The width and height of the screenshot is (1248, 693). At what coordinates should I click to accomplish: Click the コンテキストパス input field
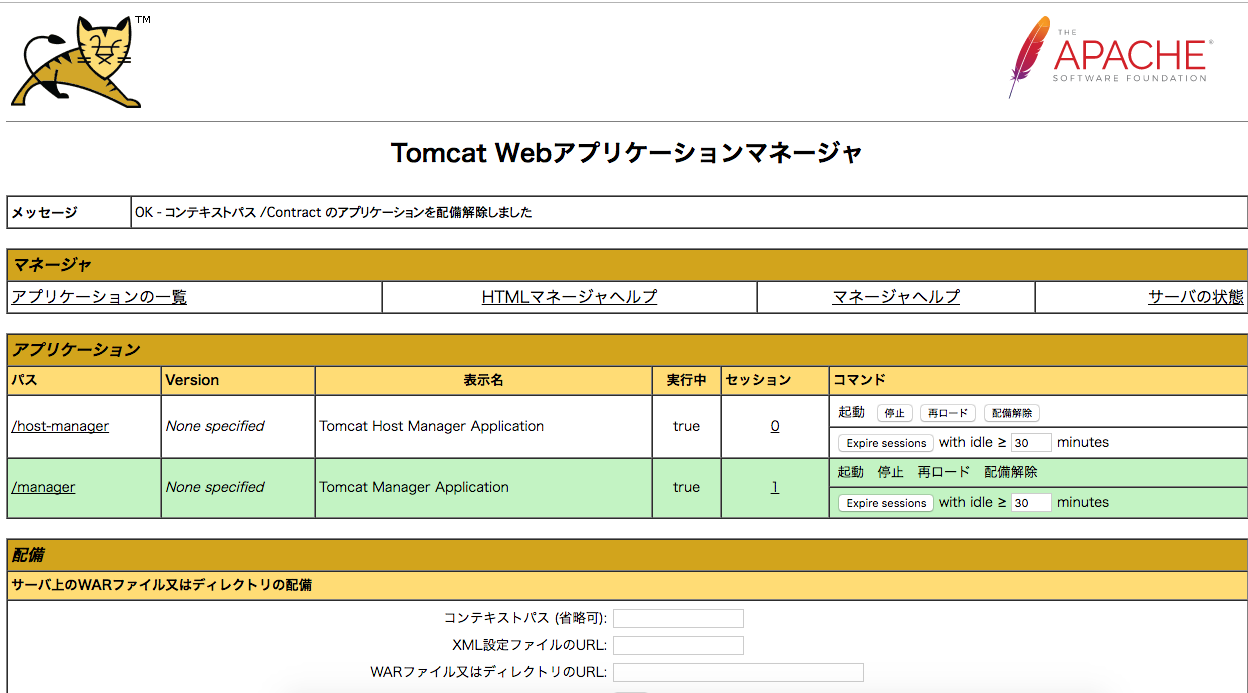[679, 618]
